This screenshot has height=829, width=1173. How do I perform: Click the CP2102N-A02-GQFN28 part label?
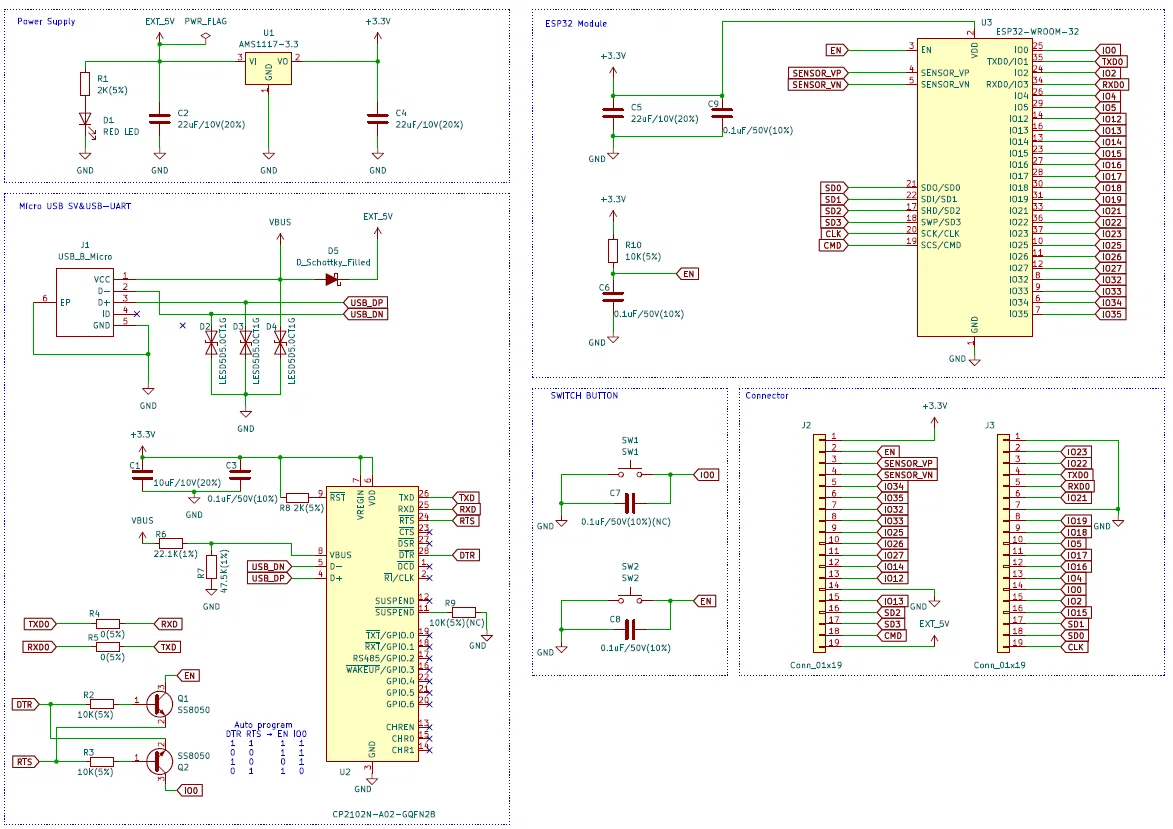(384, 814)
